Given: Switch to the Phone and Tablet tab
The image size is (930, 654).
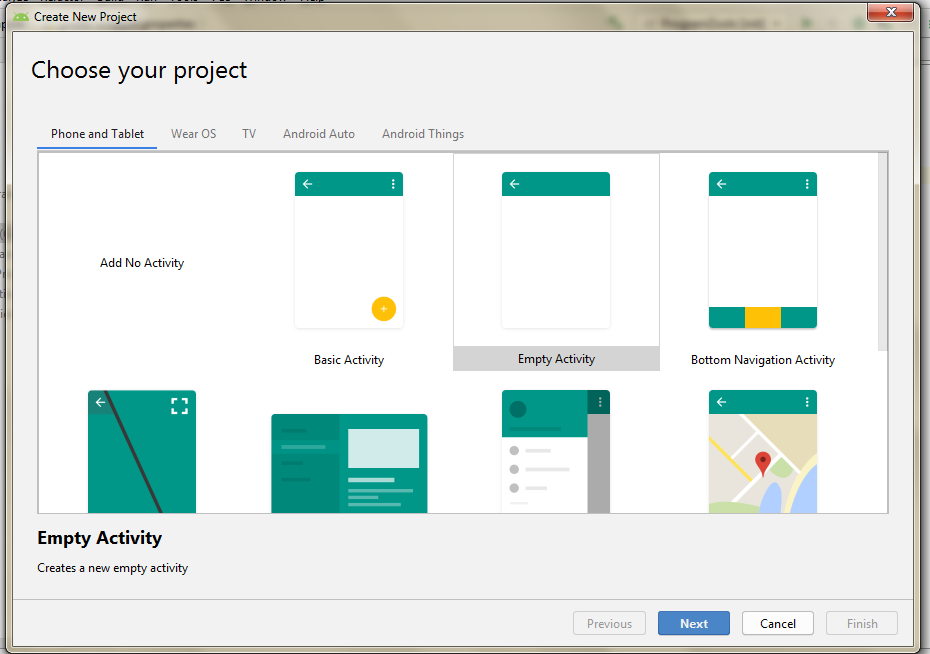Looking at the screenshot, I should click(x=97, y=134).
